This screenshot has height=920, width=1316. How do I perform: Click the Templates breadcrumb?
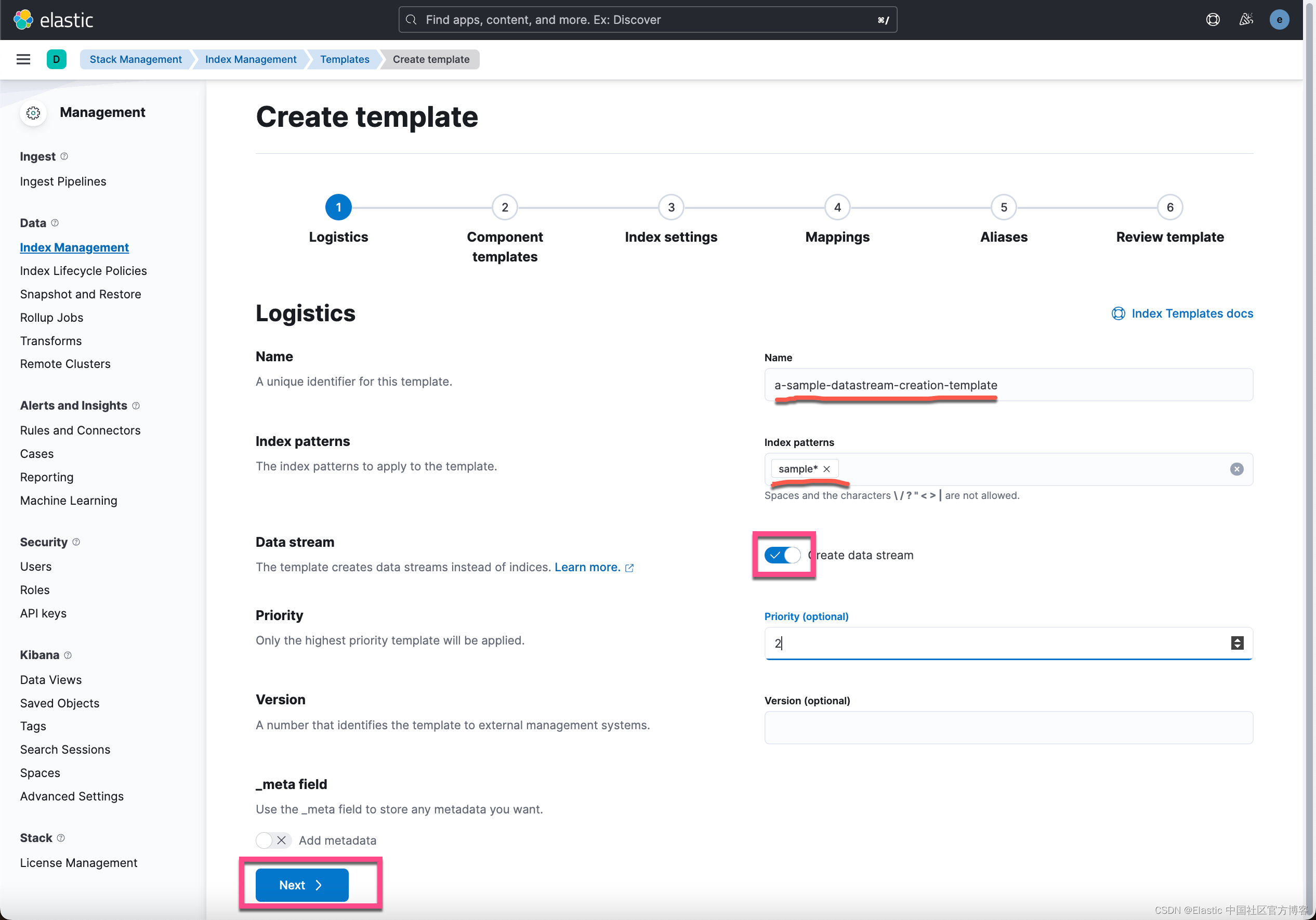345,59
